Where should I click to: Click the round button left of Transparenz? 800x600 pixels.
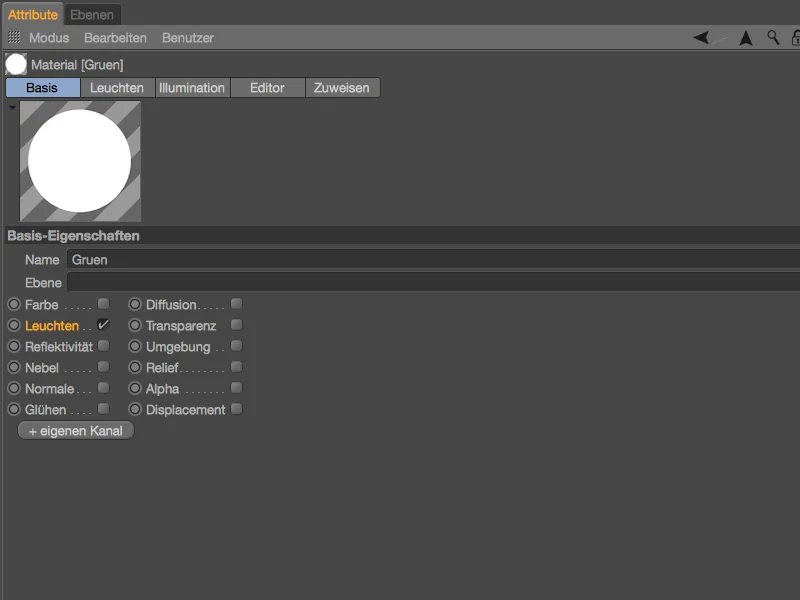(x=135, y=326)
